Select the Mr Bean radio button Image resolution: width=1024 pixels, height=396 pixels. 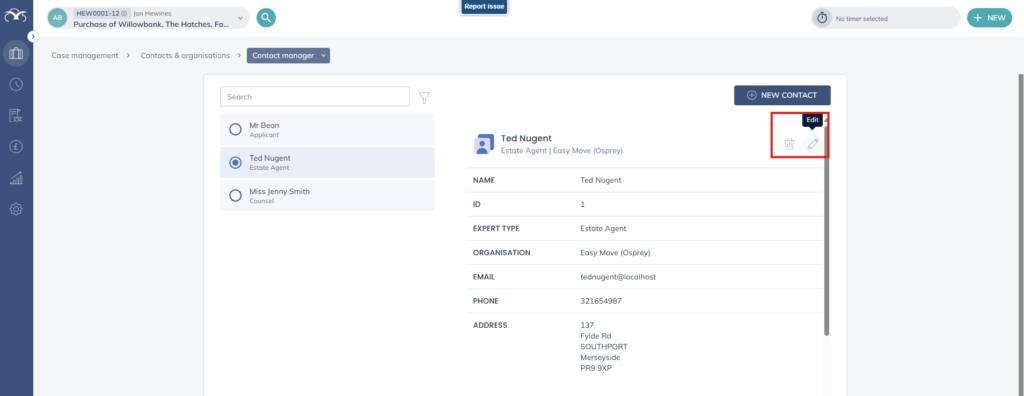coord(235,129)
